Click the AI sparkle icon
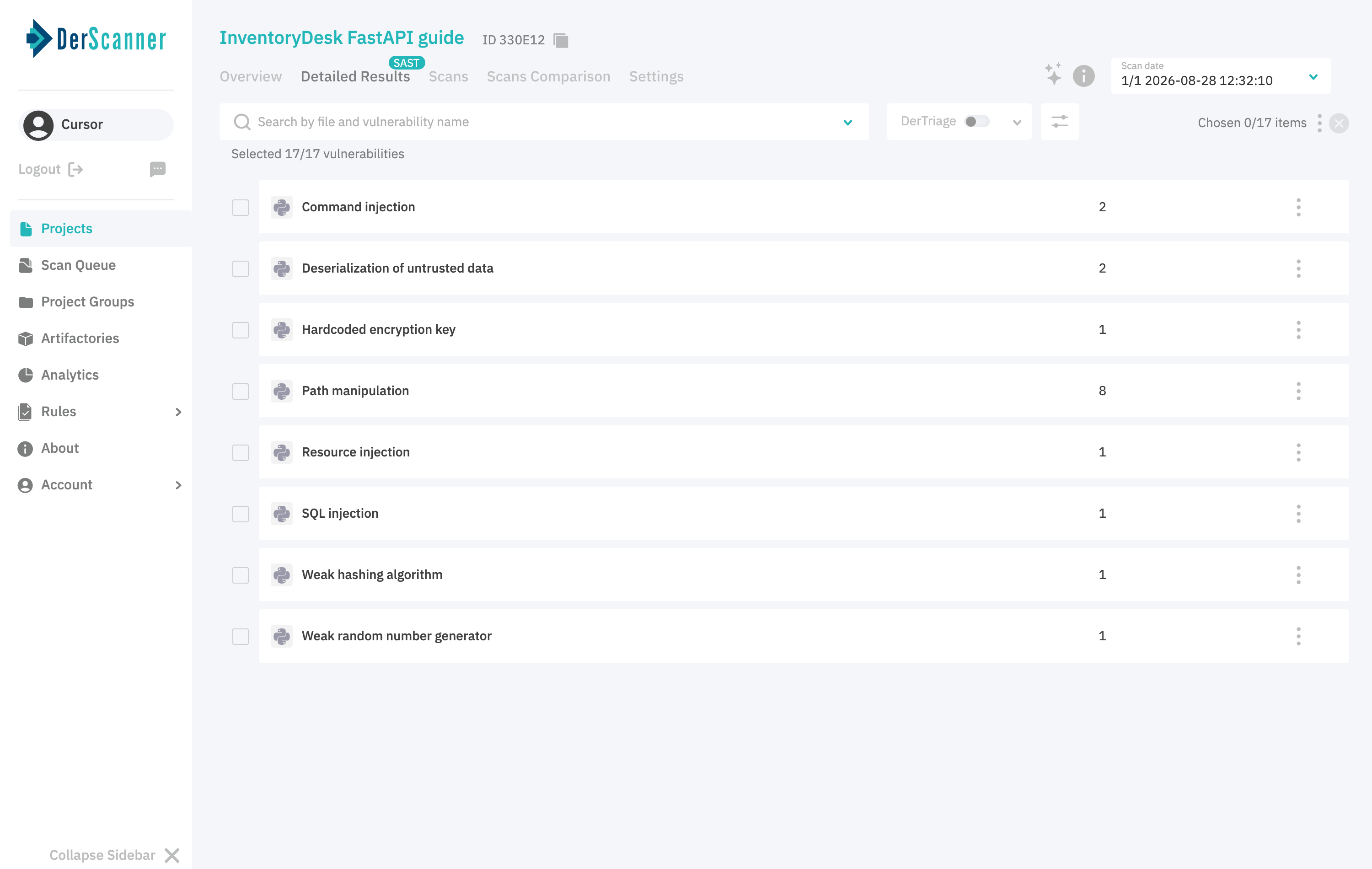Screen dimensions: 1372x869 pos(1053,74)
